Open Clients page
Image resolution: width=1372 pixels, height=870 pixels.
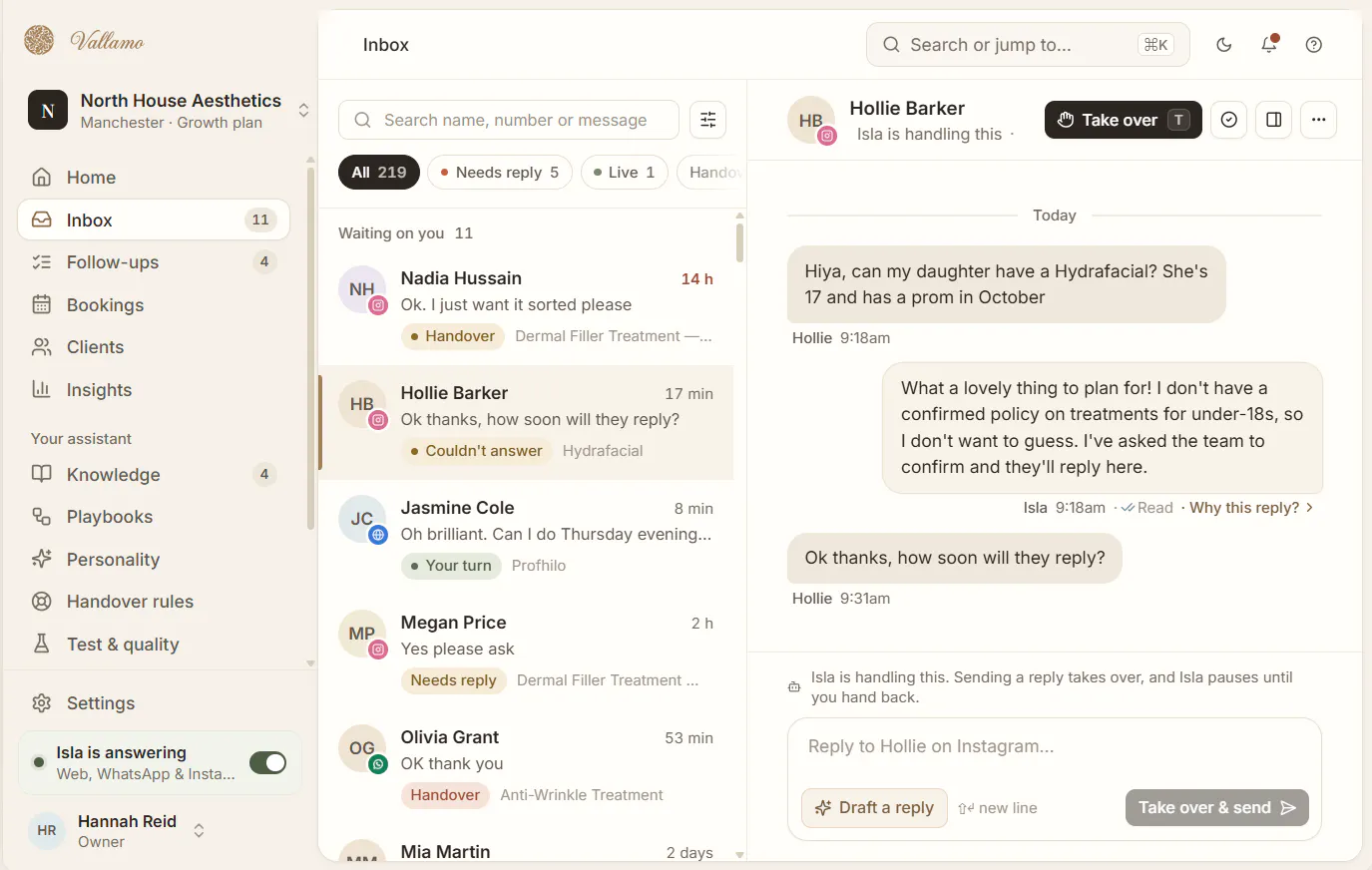pyautogui.click(x=154, y=347)
